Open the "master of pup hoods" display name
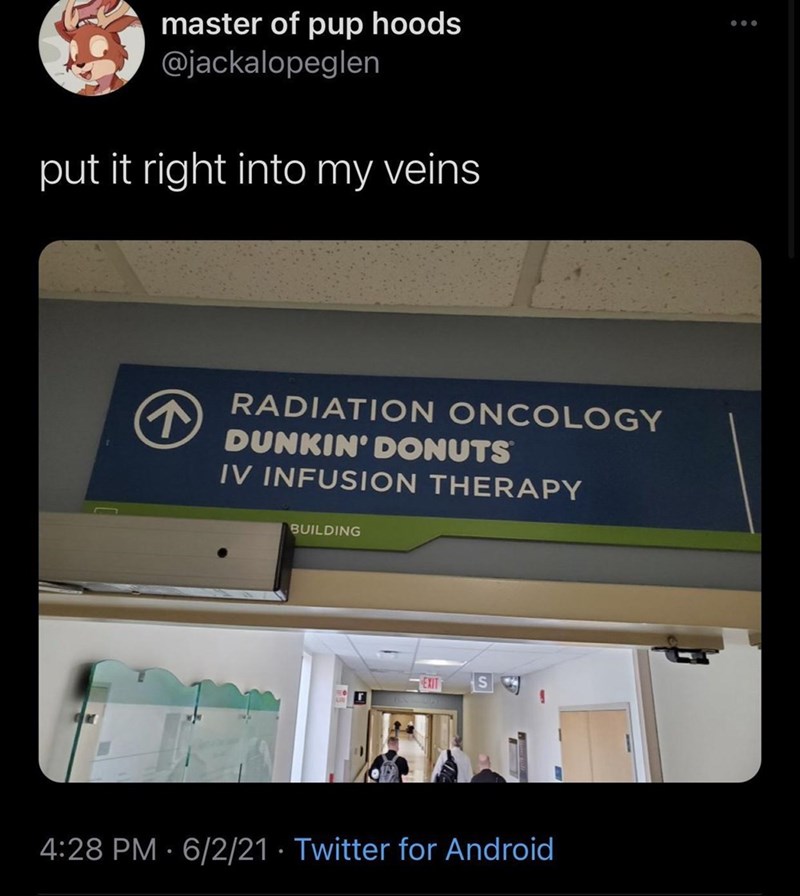This screenshot has height=896, width=800. tap(311, 24)
